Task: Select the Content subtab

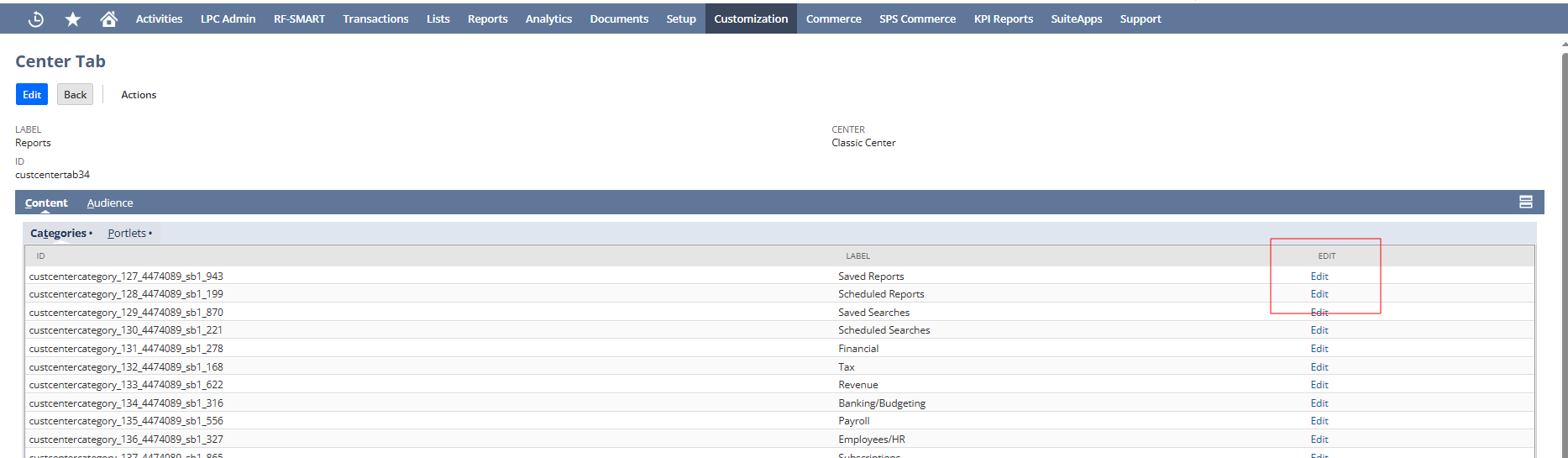Action: pyautogui.click(x=46, y=203)
